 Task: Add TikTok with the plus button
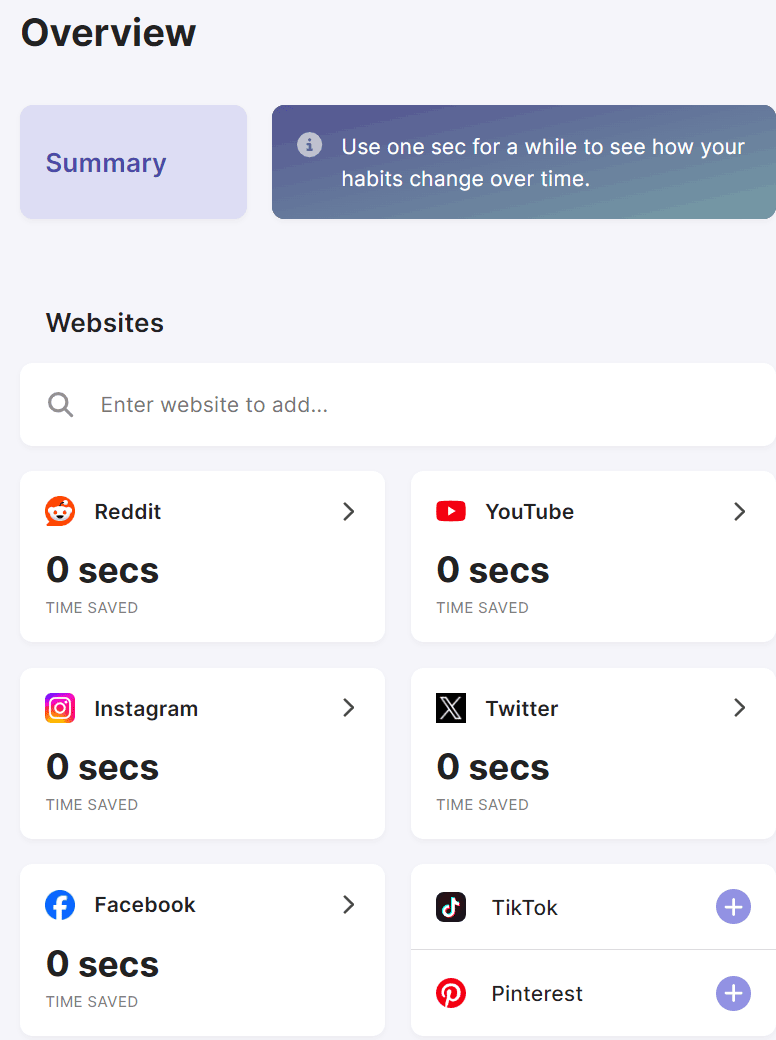[733, 907]
